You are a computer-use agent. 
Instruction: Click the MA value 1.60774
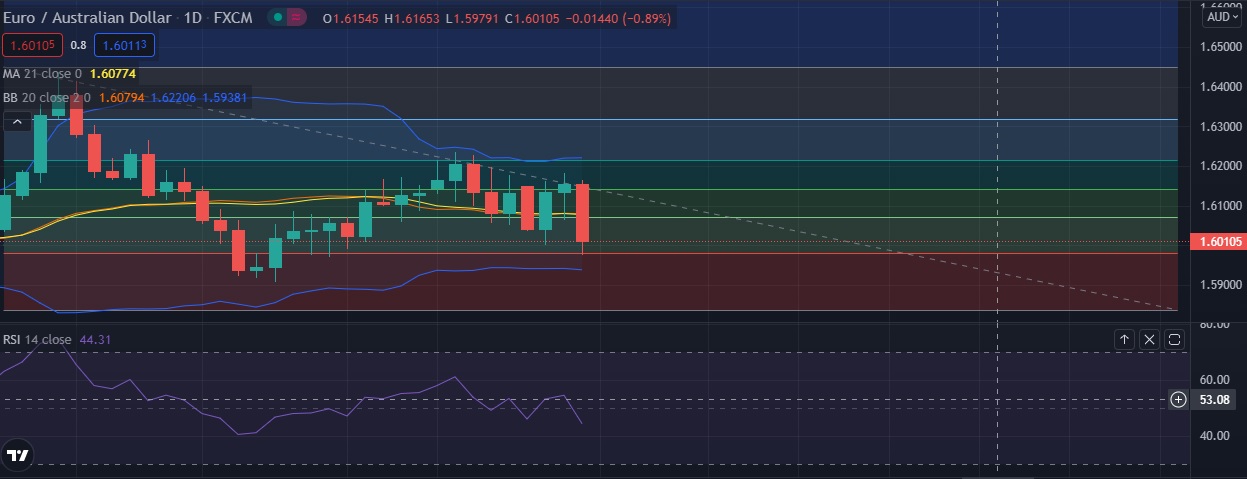click(x=113, y=74)
